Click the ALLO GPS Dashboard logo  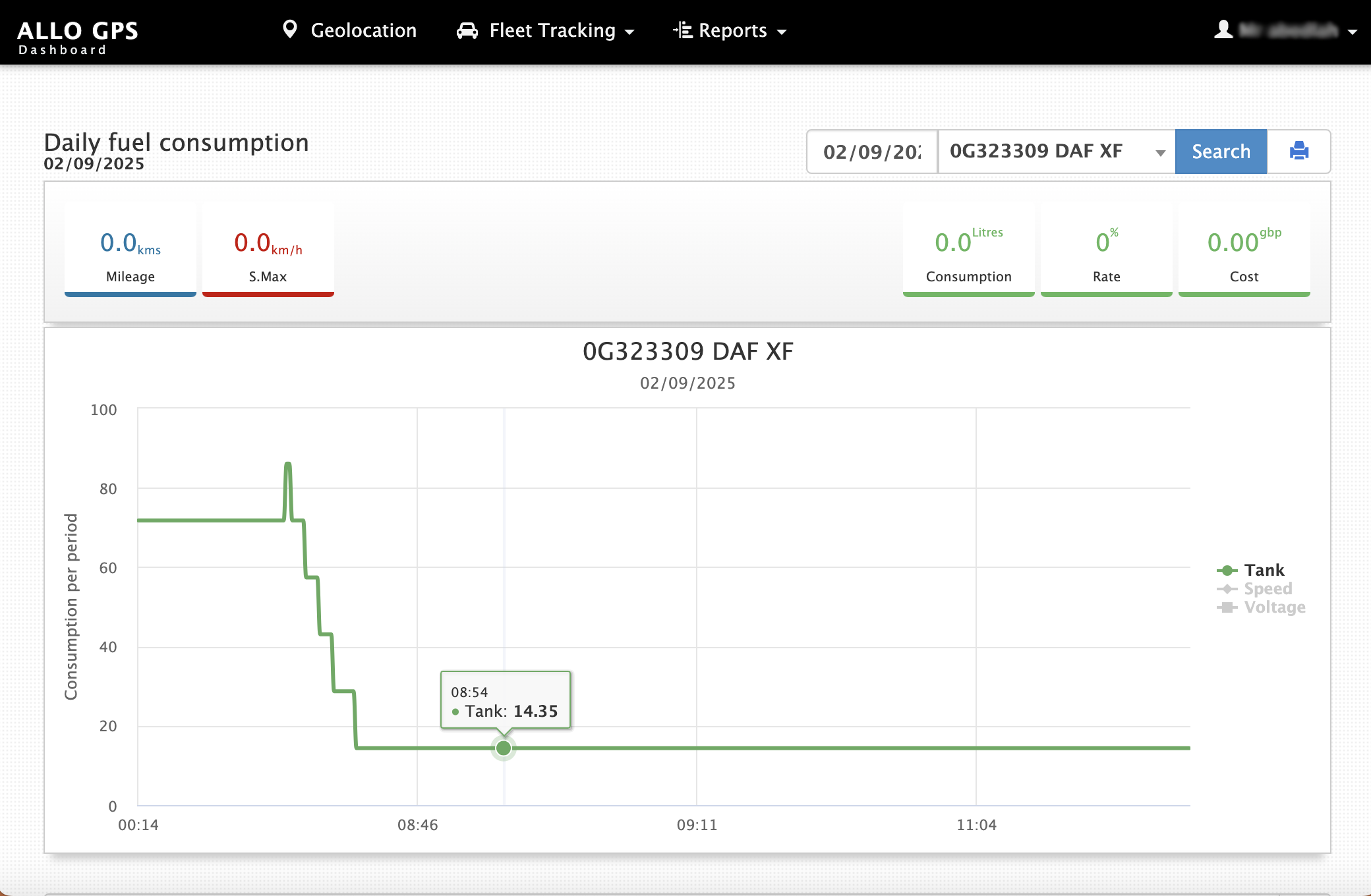pos(77,37)
